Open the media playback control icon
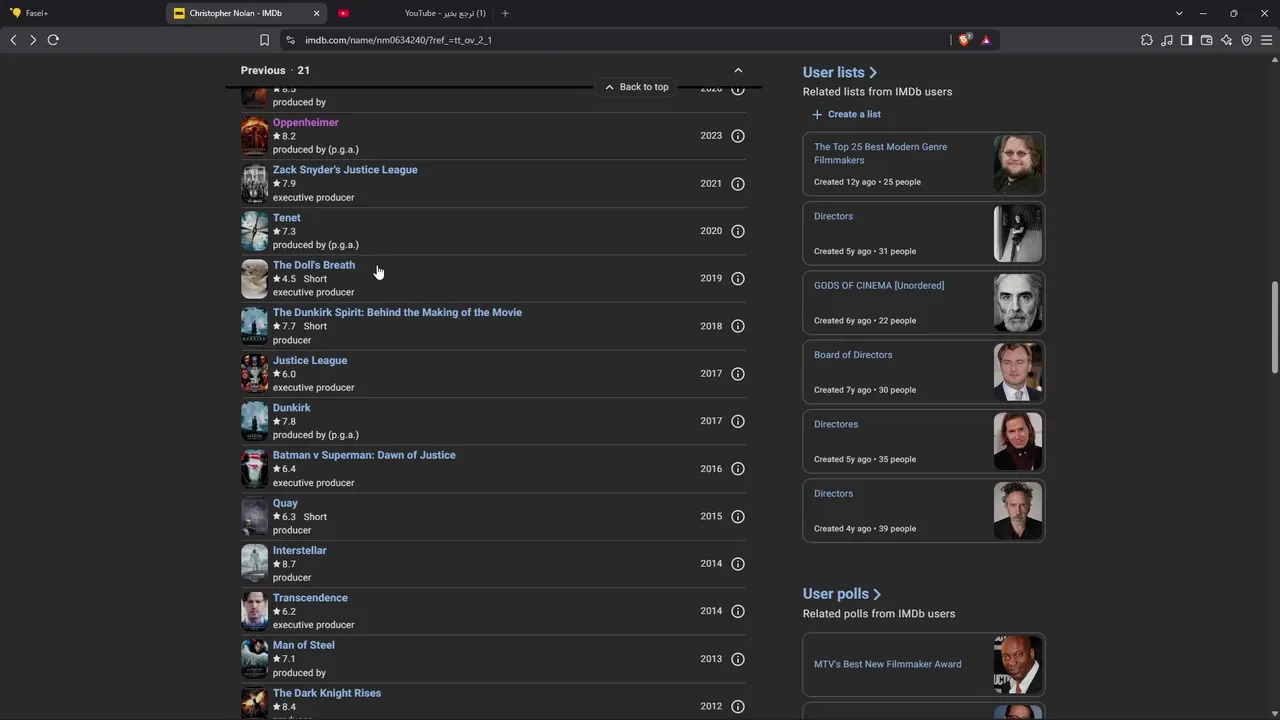Image resolution: width=1280 pixels, height=720 pixels. coord(1167,40)
